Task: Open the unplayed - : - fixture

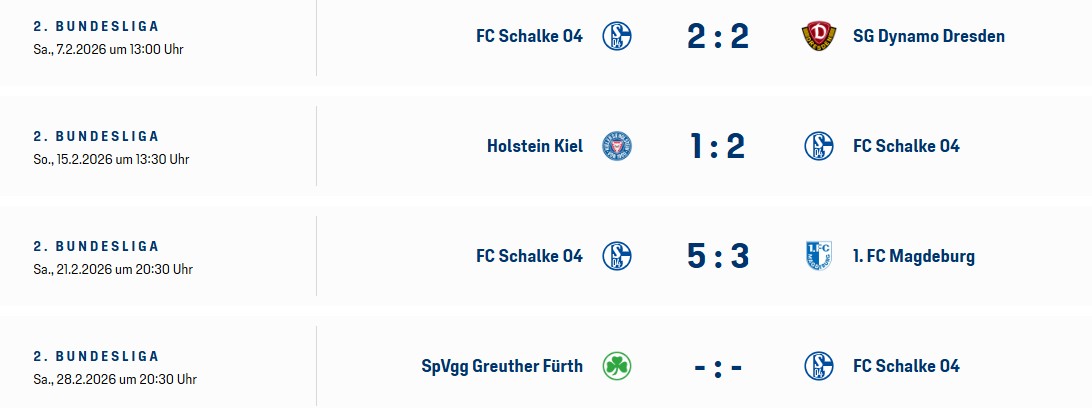Action: coord(717,367)
